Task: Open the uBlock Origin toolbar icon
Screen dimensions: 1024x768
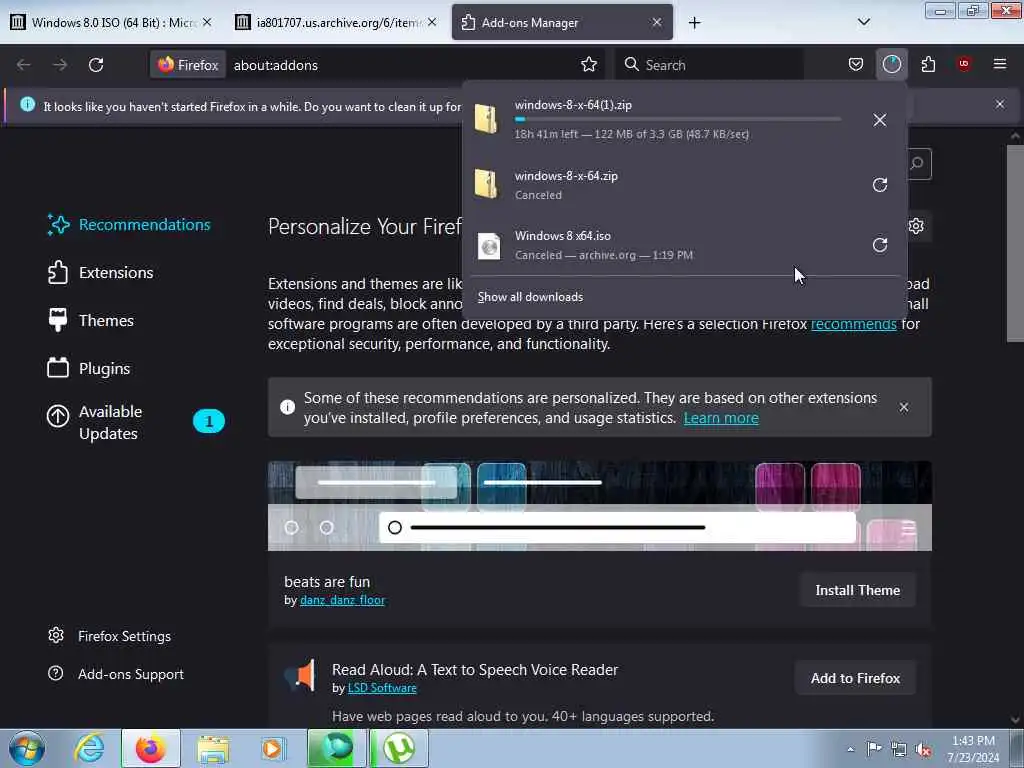Action: pyautogui.click(x=964, y=64)
